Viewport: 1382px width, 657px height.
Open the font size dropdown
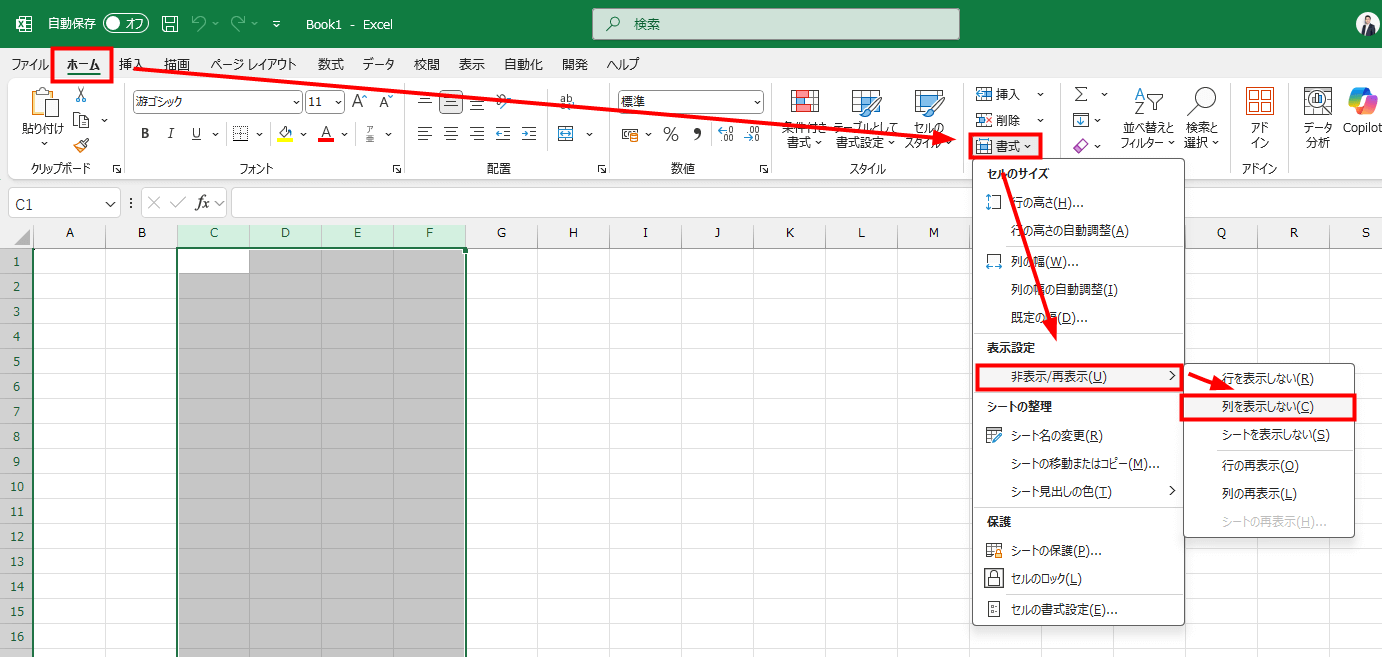pos(338,102)
